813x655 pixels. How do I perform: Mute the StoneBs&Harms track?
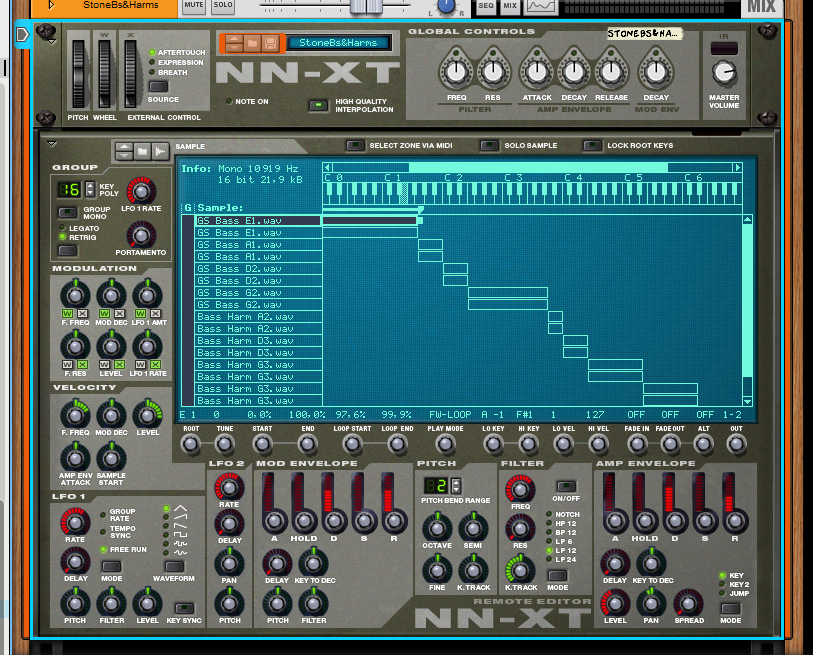(194, 6)
